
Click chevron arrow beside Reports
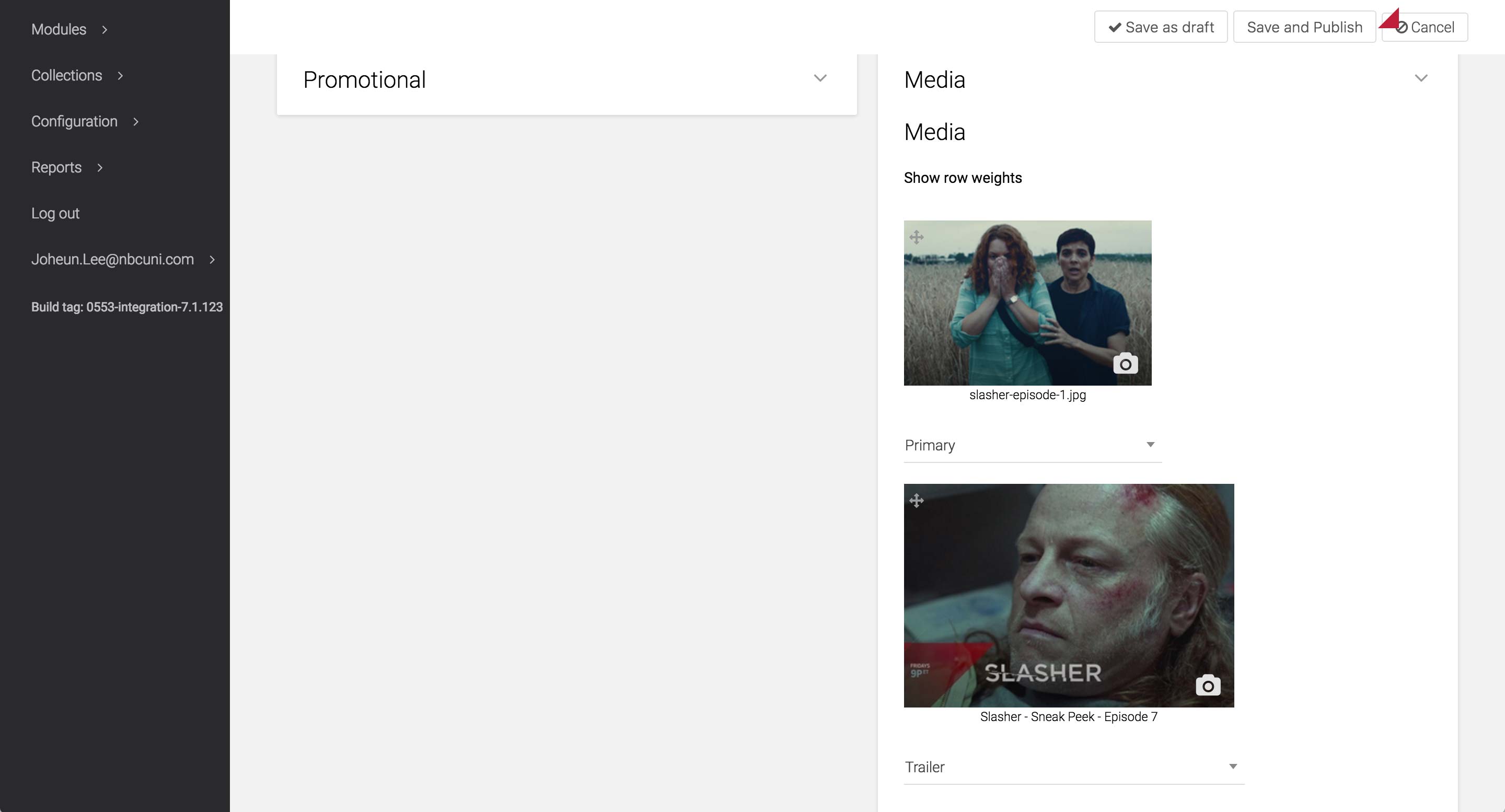pos(100,168)
